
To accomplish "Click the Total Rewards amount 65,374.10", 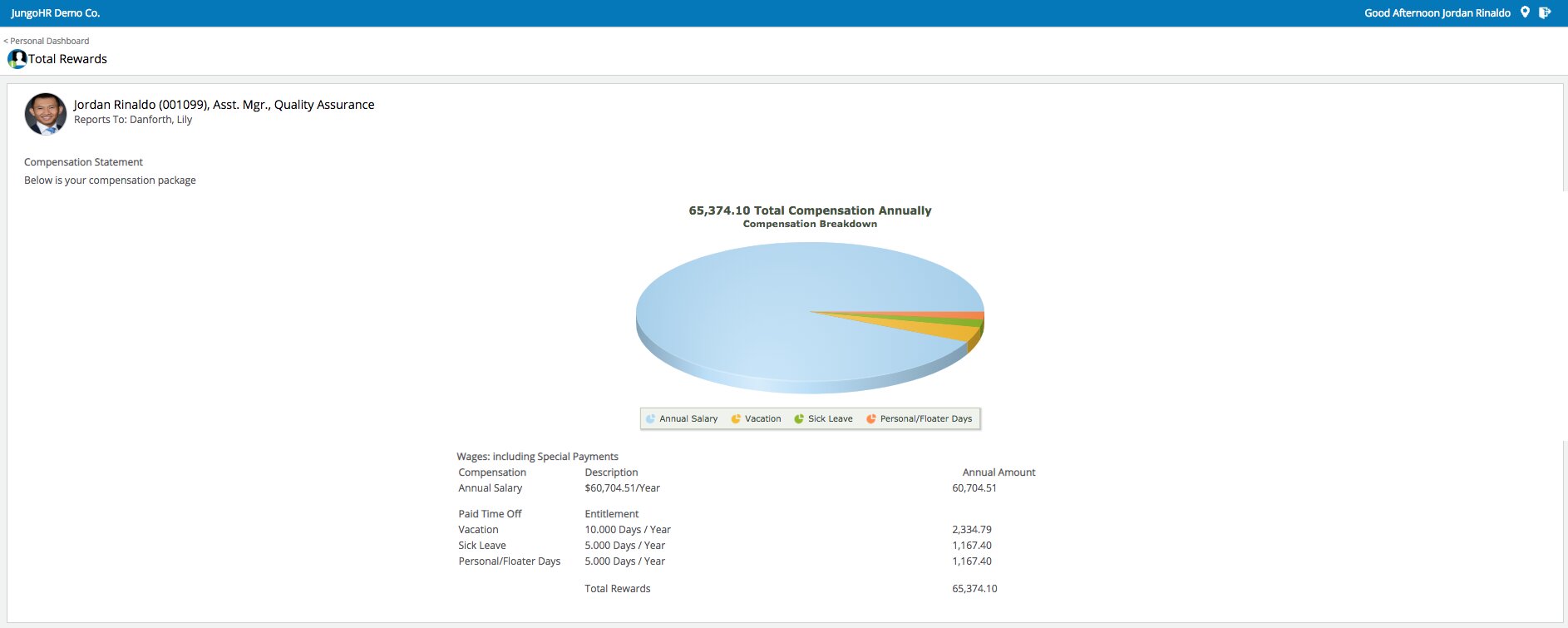I will click(974, 589).
